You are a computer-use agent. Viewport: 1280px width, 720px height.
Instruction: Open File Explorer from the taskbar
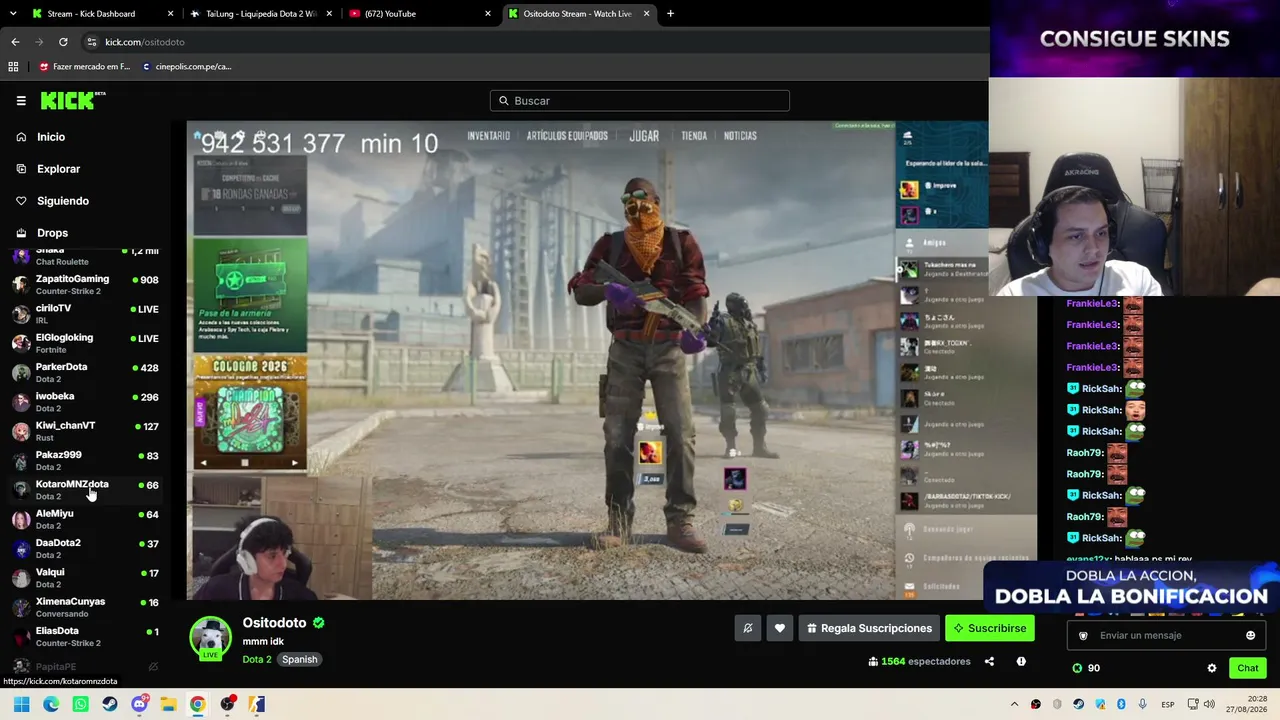tap(169, 704)
